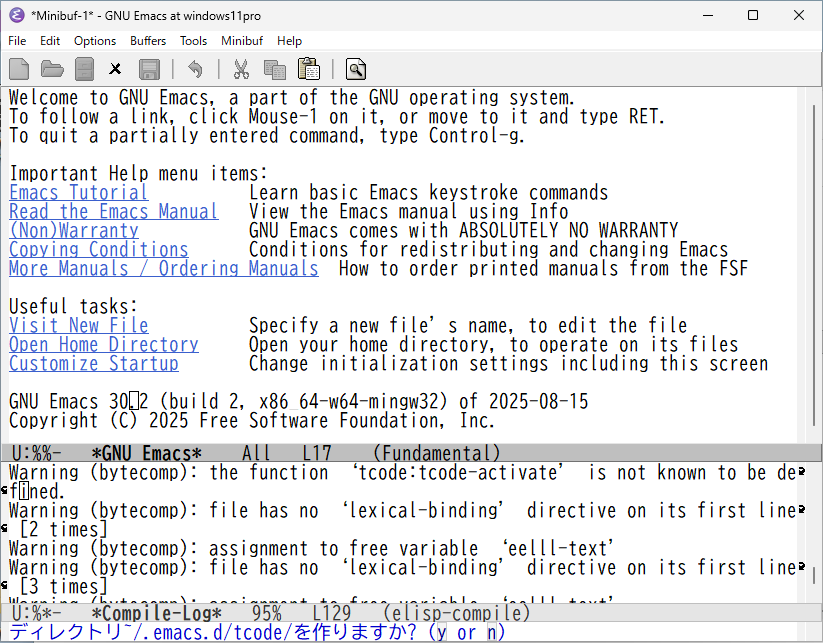This screenshot has height=643, width=823.
Task: Click the *Compile-Log* buffer name in the mode line
Action: point(156,613)
